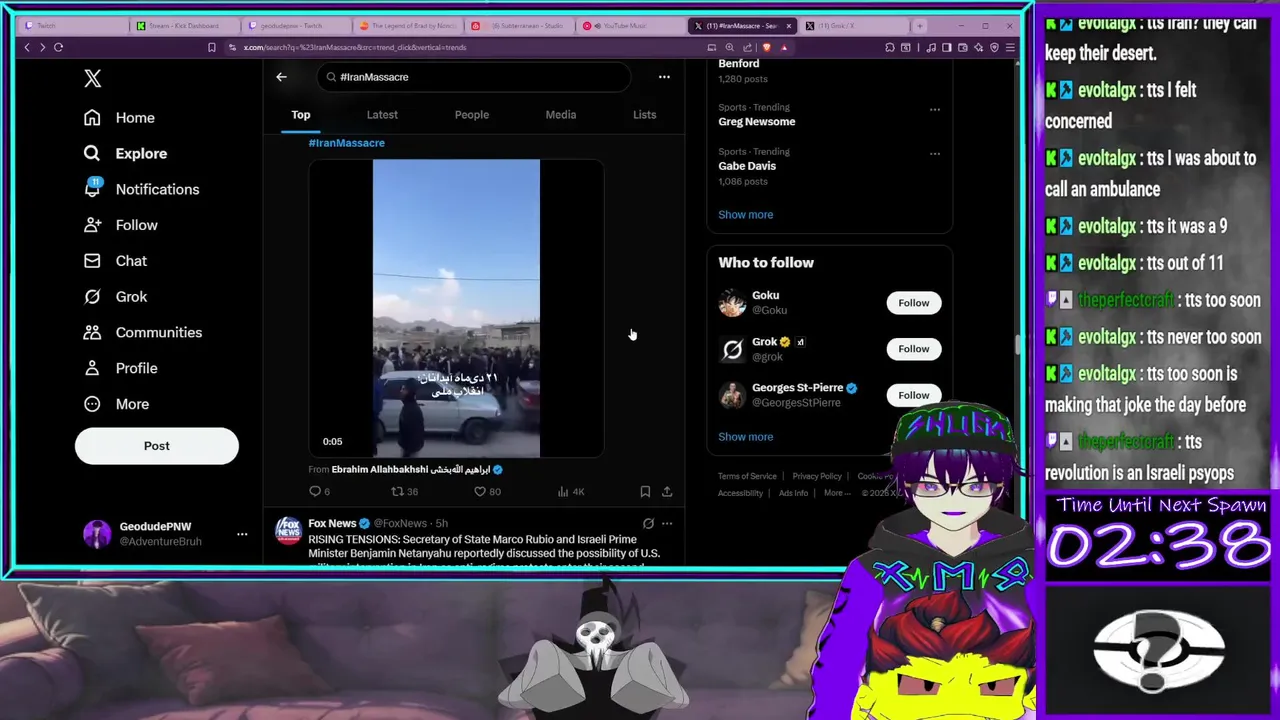Viewport: 1280px width, 720px height.
Task: Repost the video post (36)
Action: point(404,491)
